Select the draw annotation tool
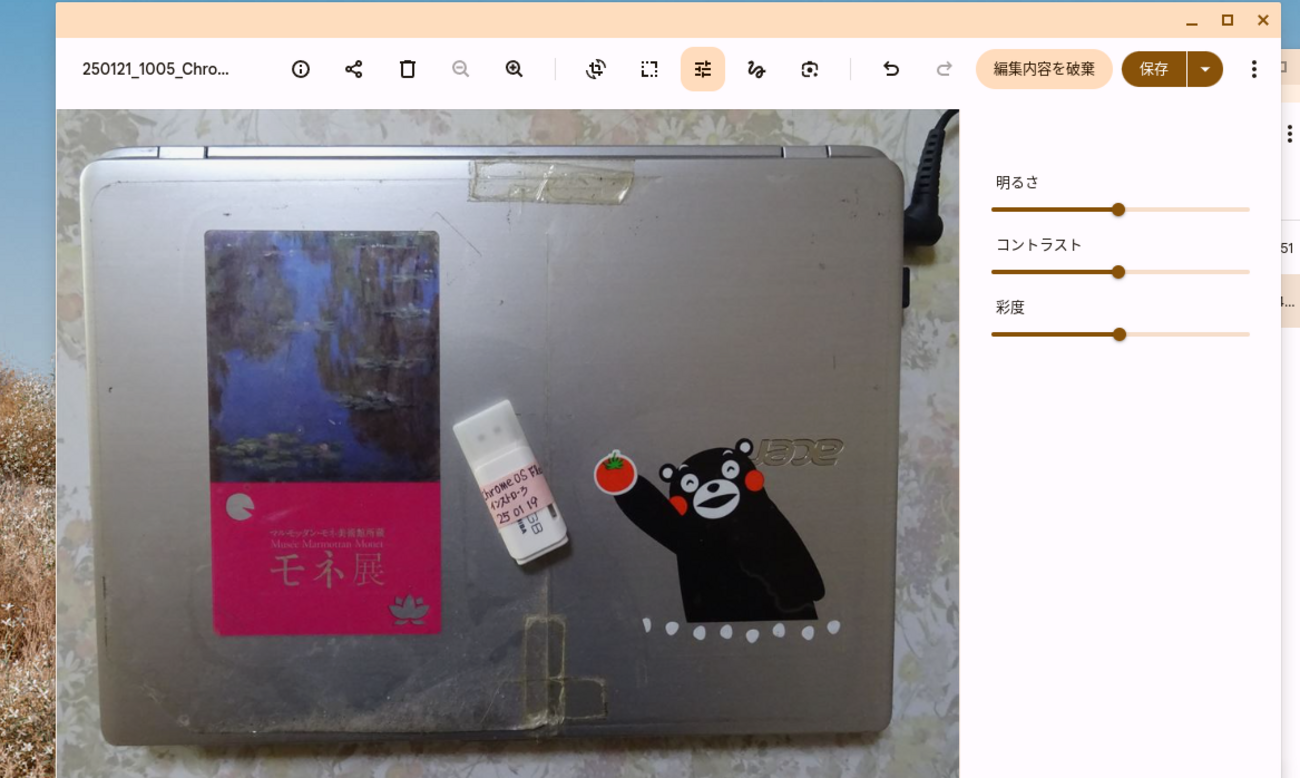This screenshot has width=1300, height=778. coord(756,69)
